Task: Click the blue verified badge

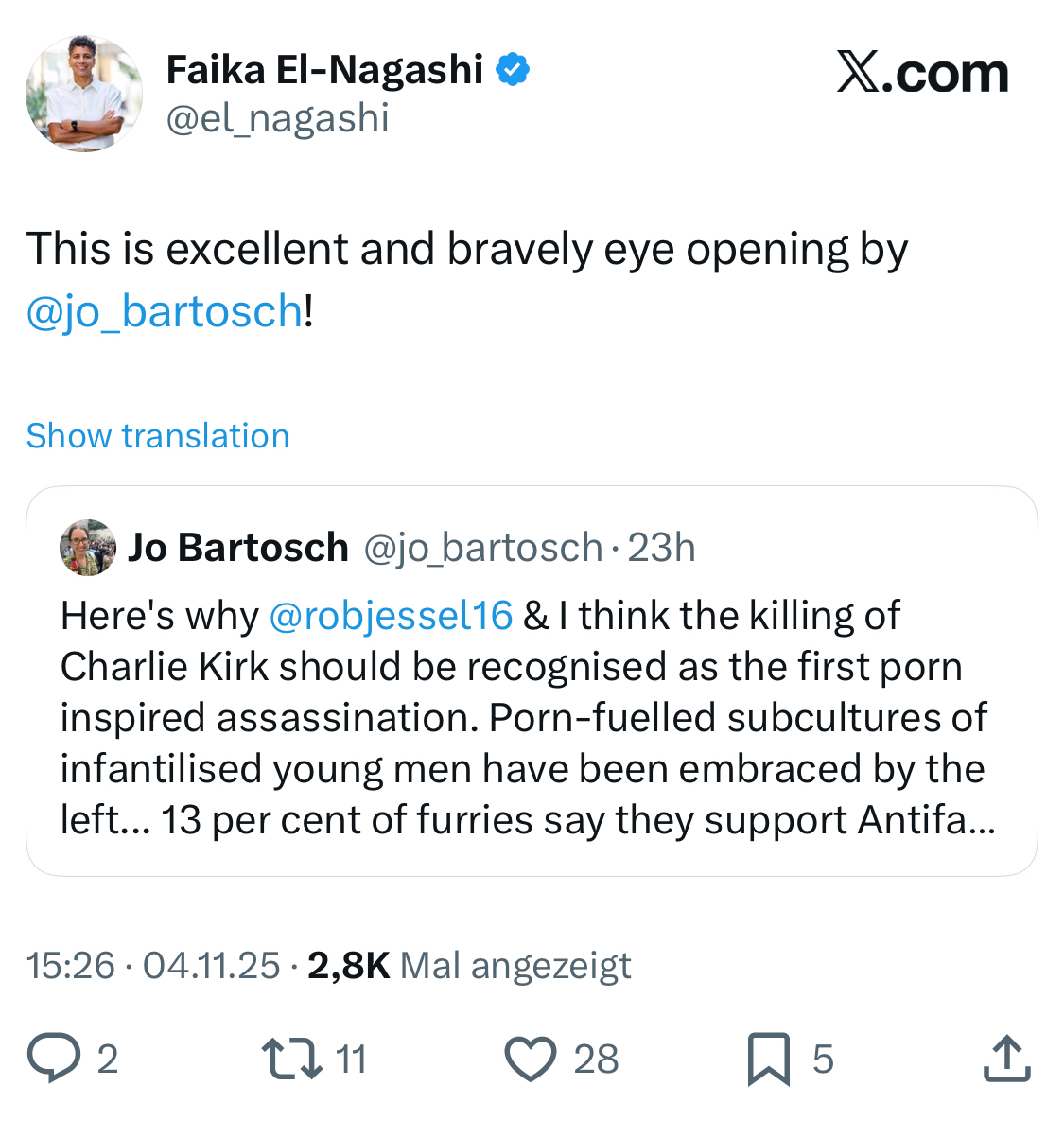Action: 513,70
